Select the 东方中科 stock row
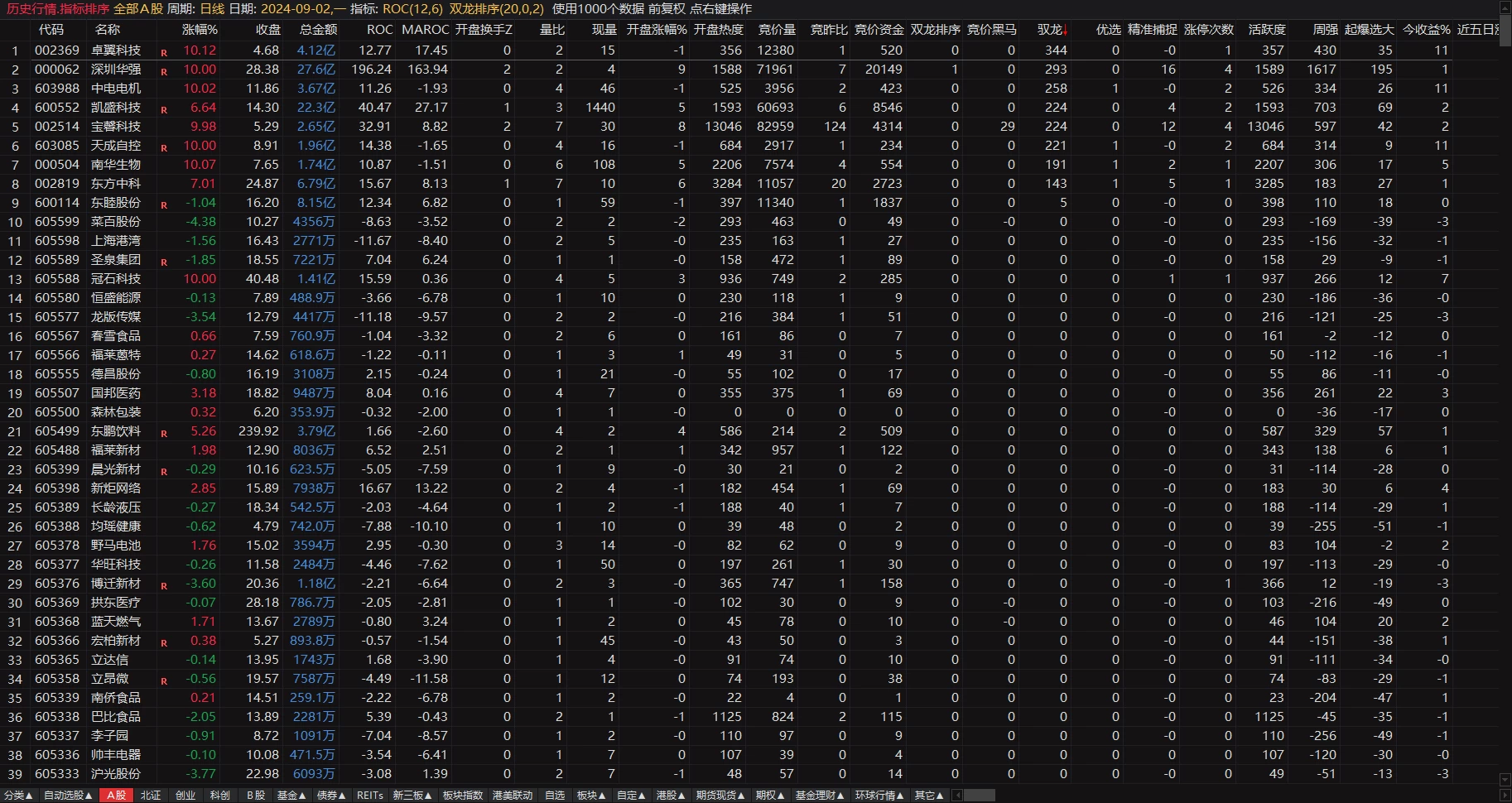The image size is (1512, 803). [116, 184]
